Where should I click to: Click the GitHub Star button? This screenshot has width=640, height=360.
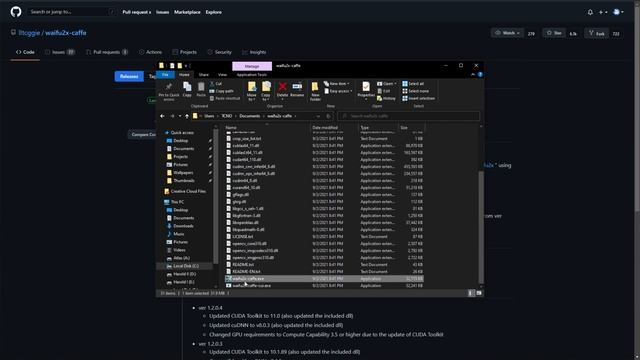pos(554,33)
